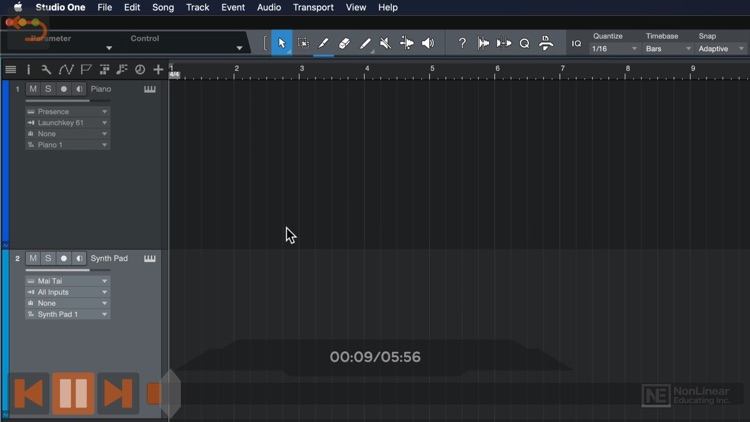
Task: Open the Event menu
Action: [x=233, y=8]
